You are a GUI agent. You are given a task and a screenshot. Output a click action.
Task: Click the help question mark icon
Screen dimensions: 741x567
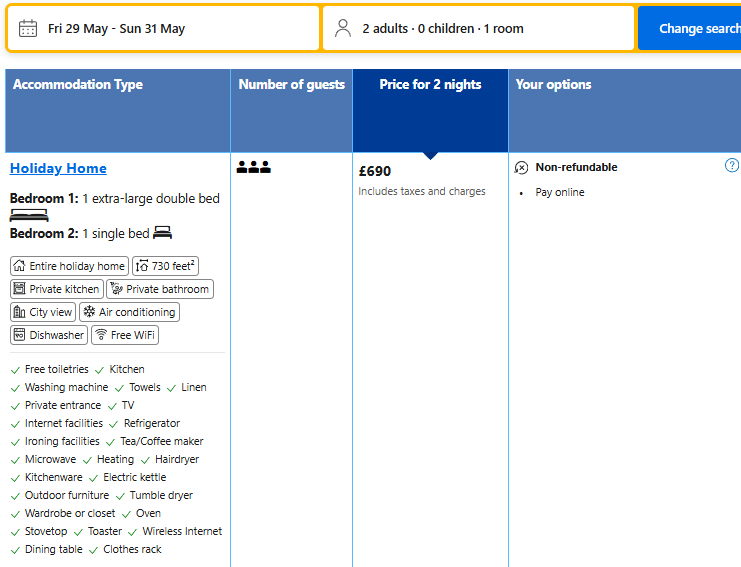coord(731,166)
